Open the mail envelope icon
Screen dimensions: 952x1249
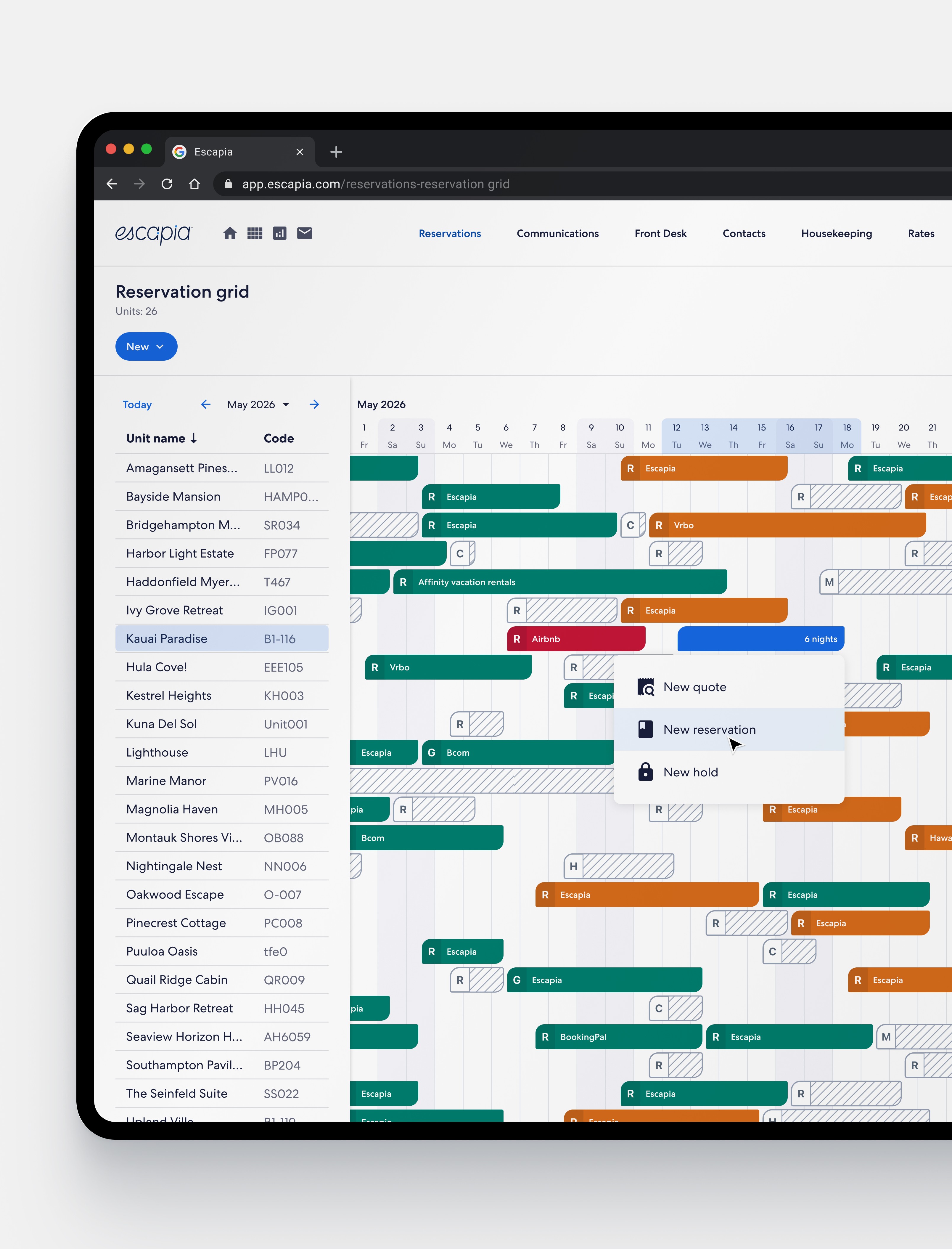coord(304,233)
